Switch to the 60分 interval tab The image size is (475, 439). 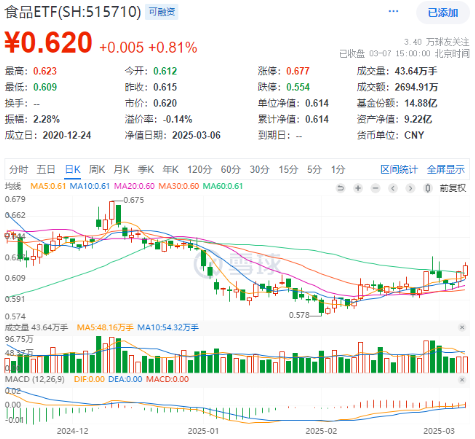[x=230, y=169]
